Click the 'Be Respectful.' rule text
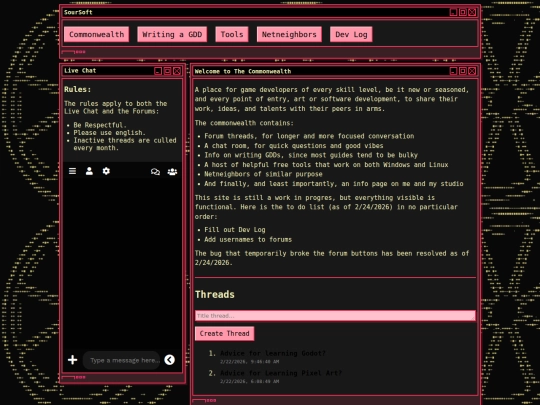540x405 pixels. click(100, 125)
